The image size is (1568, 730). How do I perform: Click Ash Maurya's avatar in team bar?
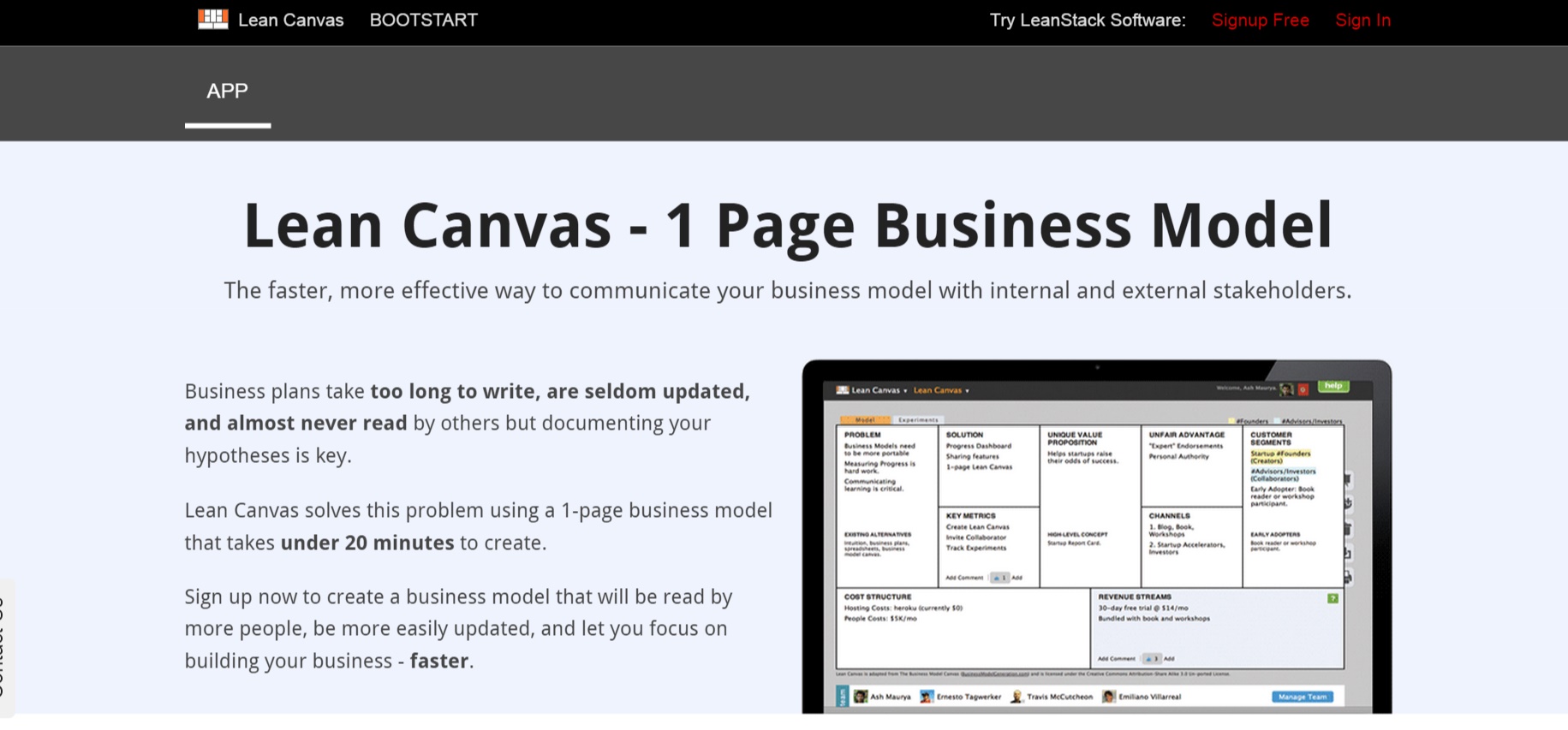(861, 697)
